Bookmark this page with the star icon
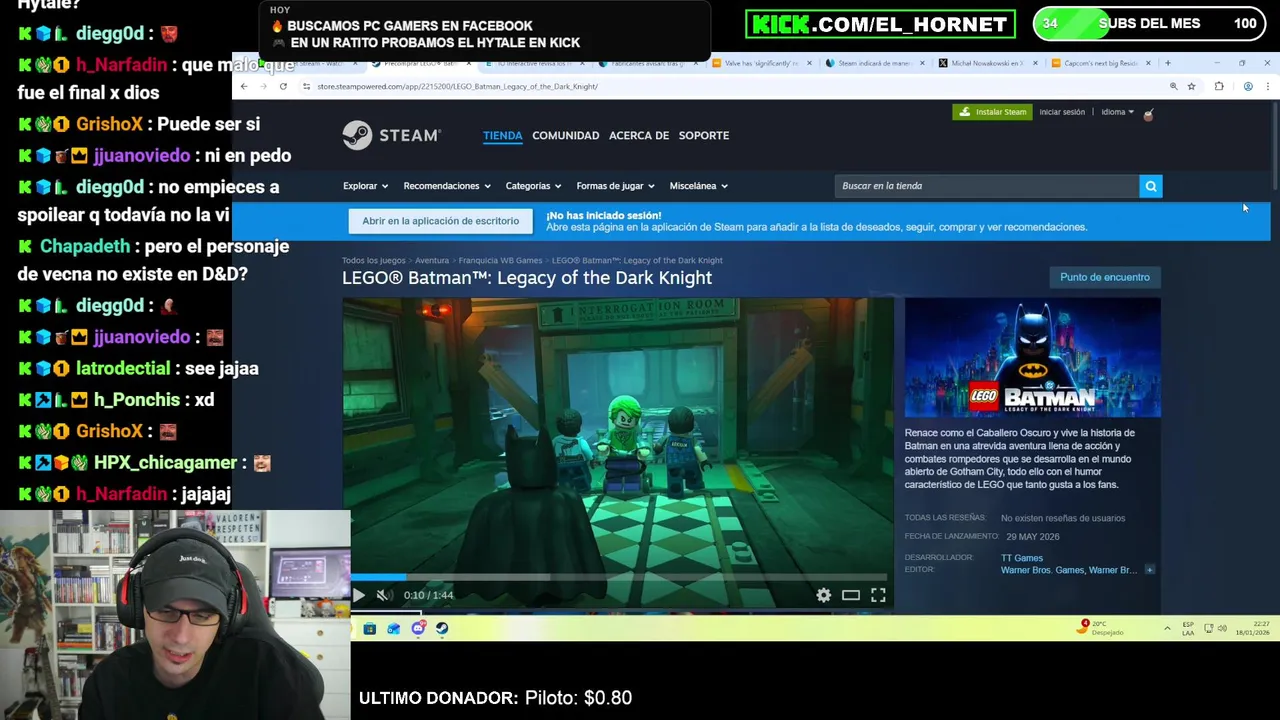This screenshot has height=720, width=1280. point(1191,86)
